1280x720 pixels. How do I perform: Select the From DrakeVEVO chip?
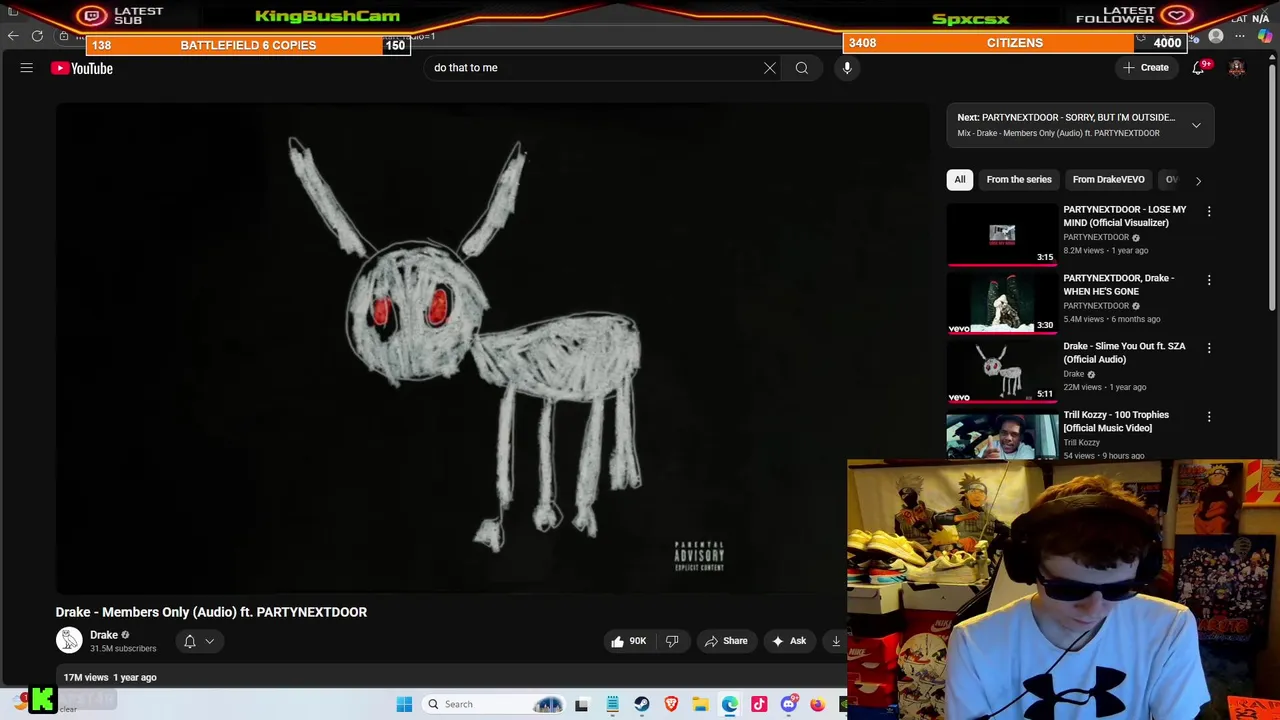click(1108, 180)
